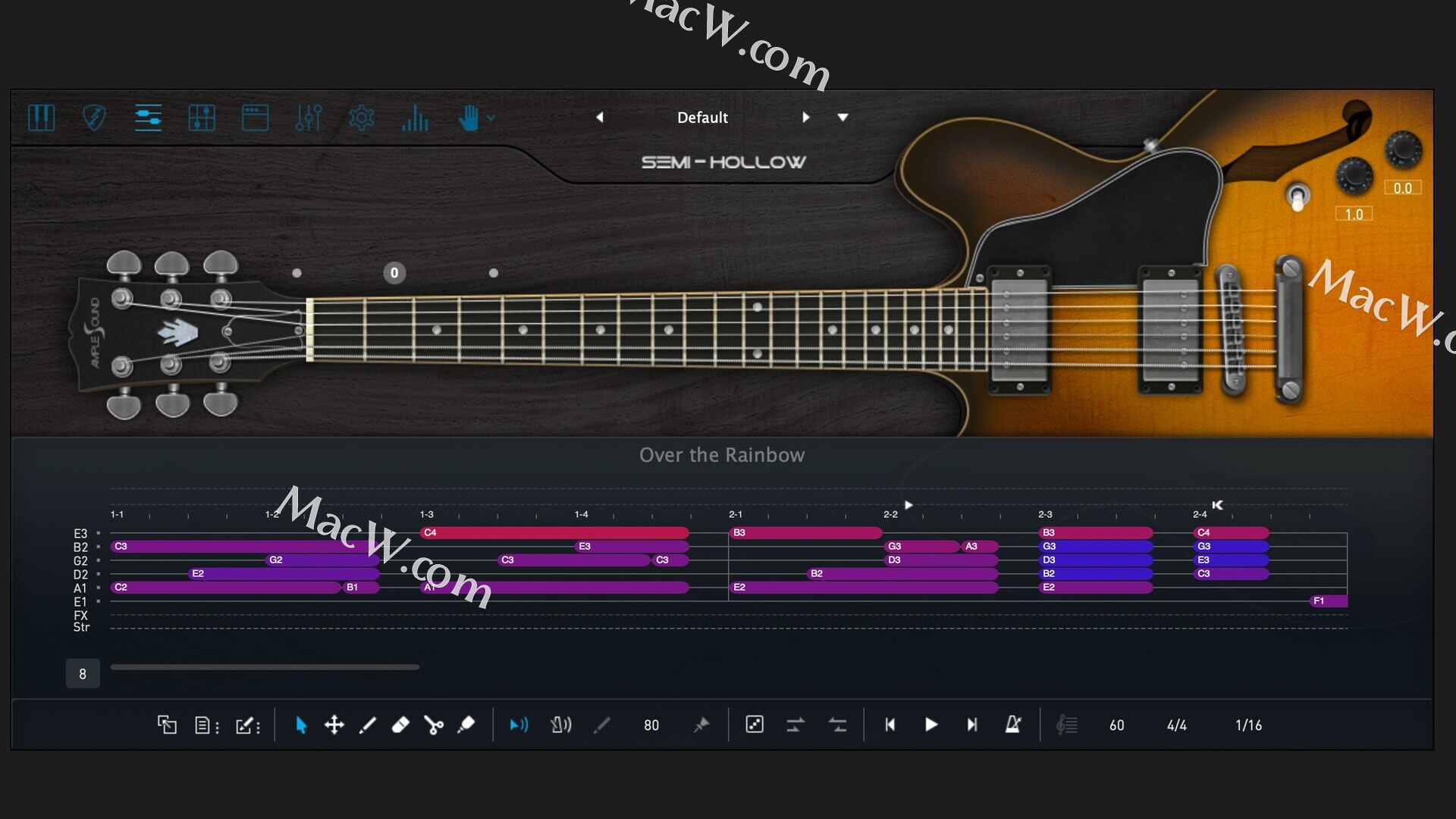The image size is (1456, 819).
Task: Skip to the previous bar
Action: click(x=890, y=726)
